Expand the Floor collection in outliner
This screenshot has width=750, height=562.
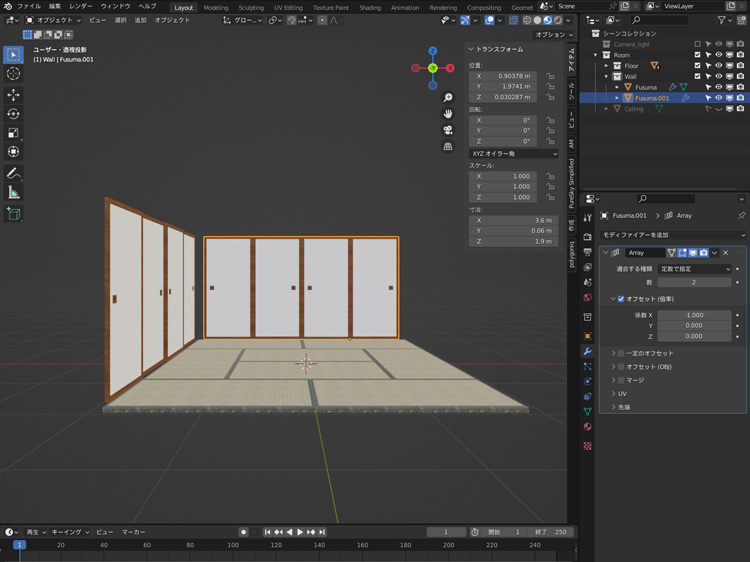pos(606,66)
